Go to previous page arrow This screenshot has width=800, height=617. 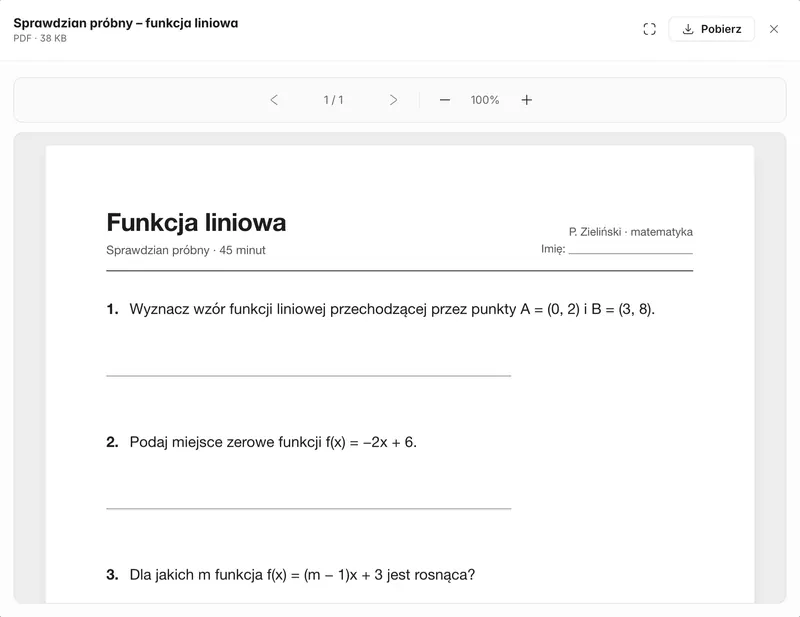tap(274, 100)
